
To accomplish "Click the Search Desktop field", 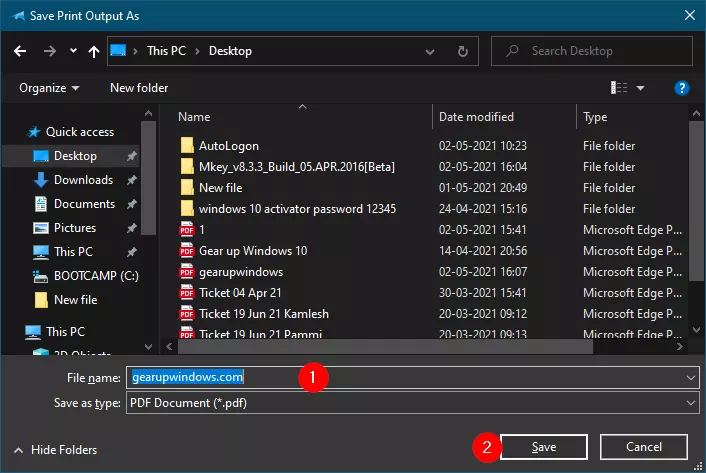I will tap(592, 51).
